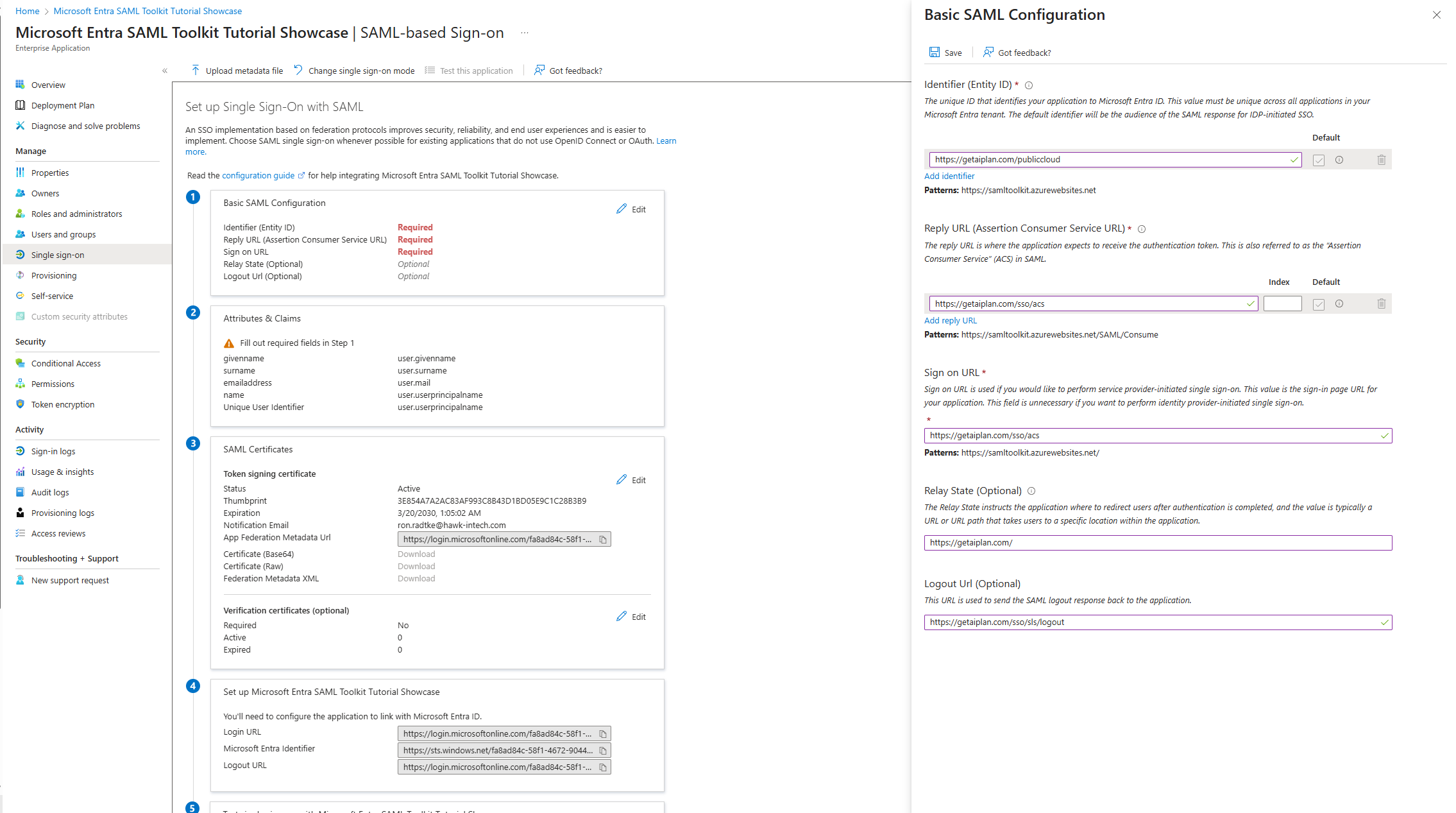Edit the Basic SAML Configuration section
The image size is (1456, 813).
tap(631, 209)
